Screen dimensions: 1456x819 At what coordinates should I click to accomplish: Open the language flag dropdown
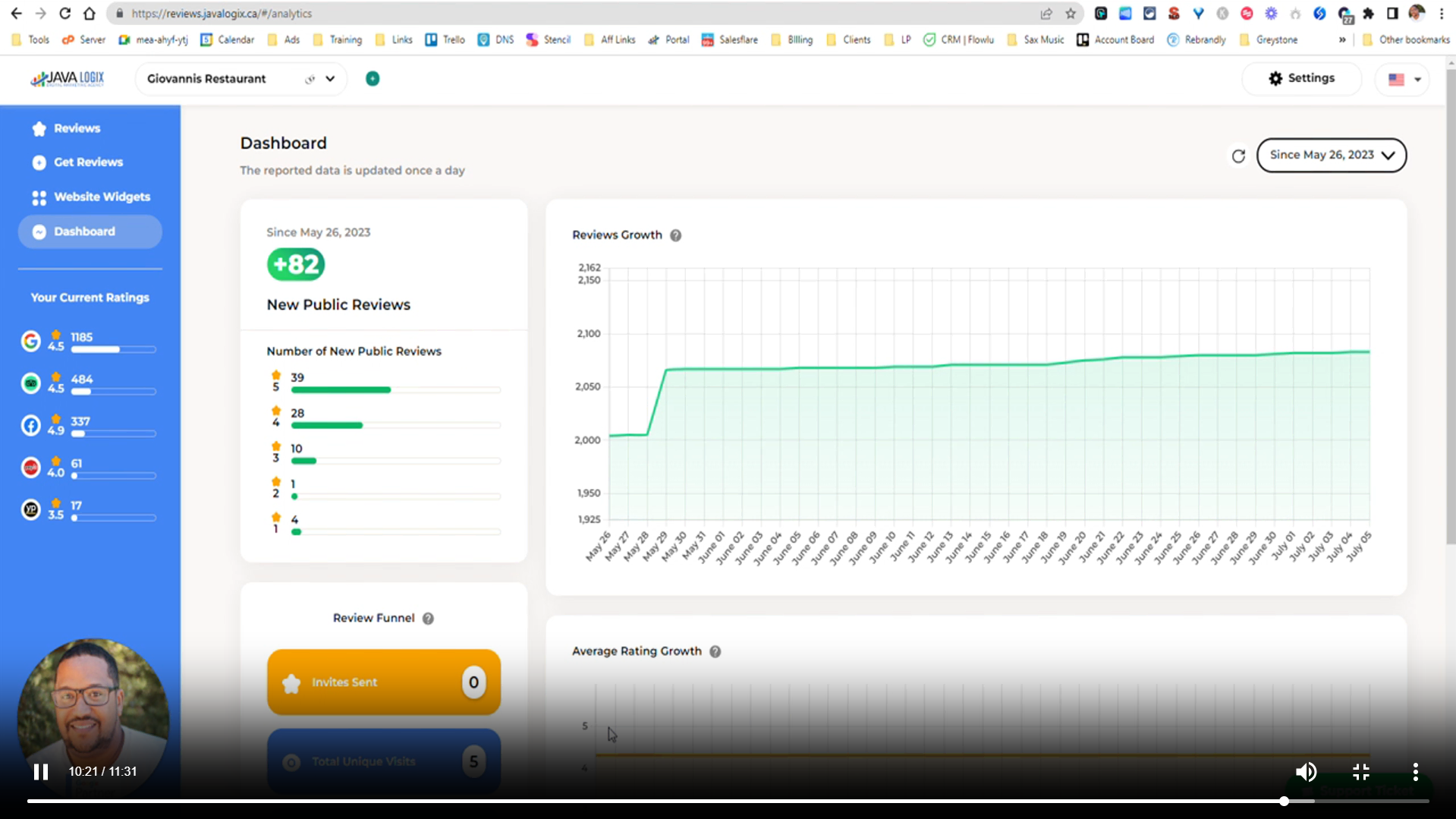coord(1403,79)
